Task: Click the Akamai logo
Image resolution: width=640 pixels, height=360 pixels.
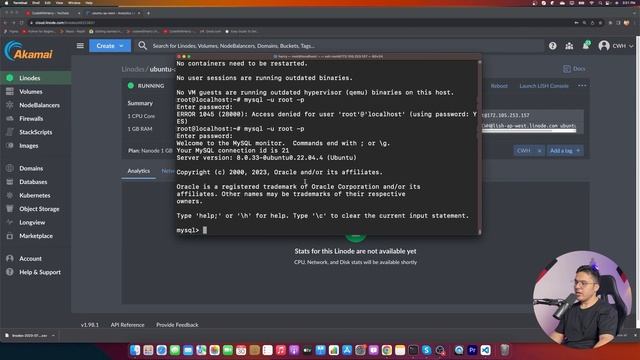Action: [x=29, y=51]
